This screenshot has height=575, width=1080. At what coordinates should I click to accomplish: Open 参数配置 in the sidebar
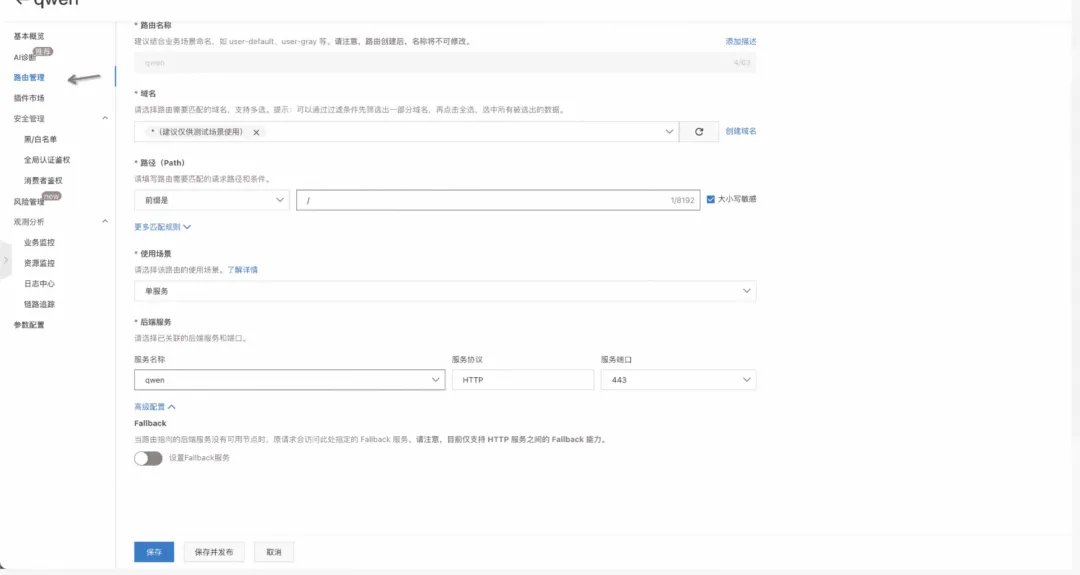[29, 325]
